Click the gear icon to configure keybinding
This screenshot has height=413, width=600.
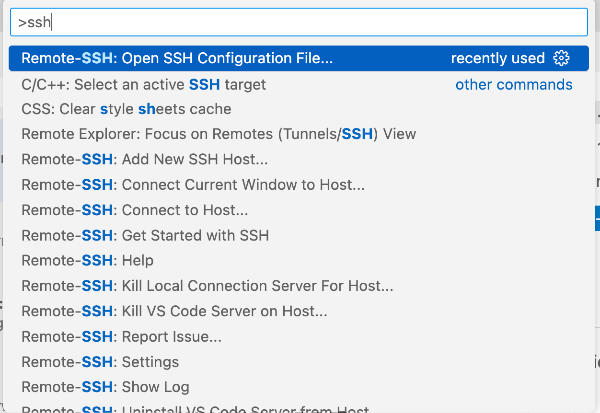[561, 58]
